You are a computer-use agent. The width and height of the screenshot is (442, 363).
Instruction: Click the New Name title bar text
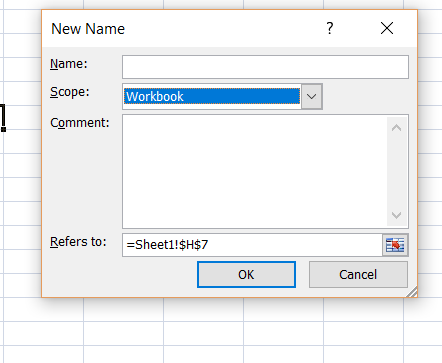tap(88, 29)
